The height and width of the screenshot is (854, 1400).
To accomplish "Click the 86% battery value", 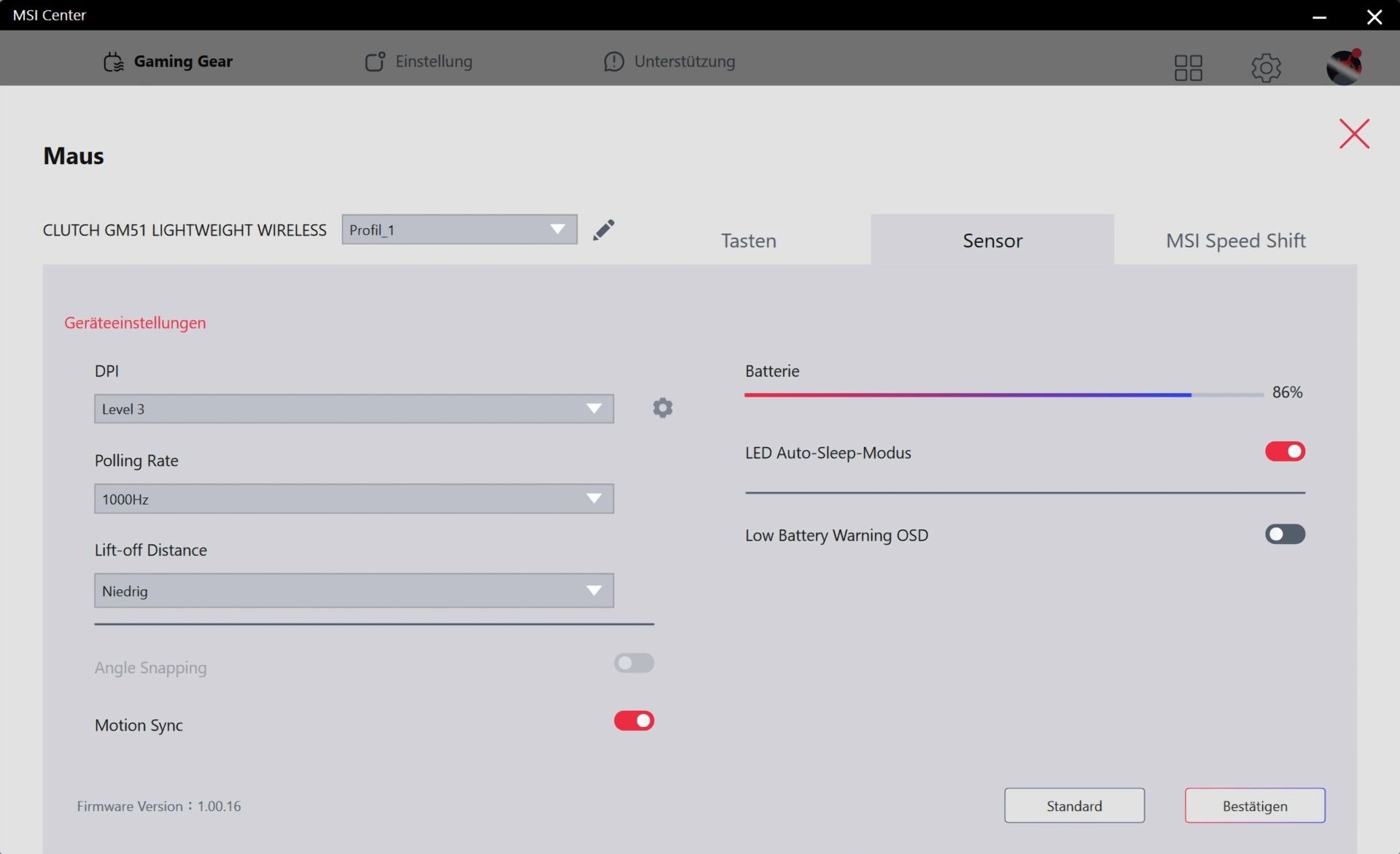I will pyautogui.click(x=1287, y=392).
